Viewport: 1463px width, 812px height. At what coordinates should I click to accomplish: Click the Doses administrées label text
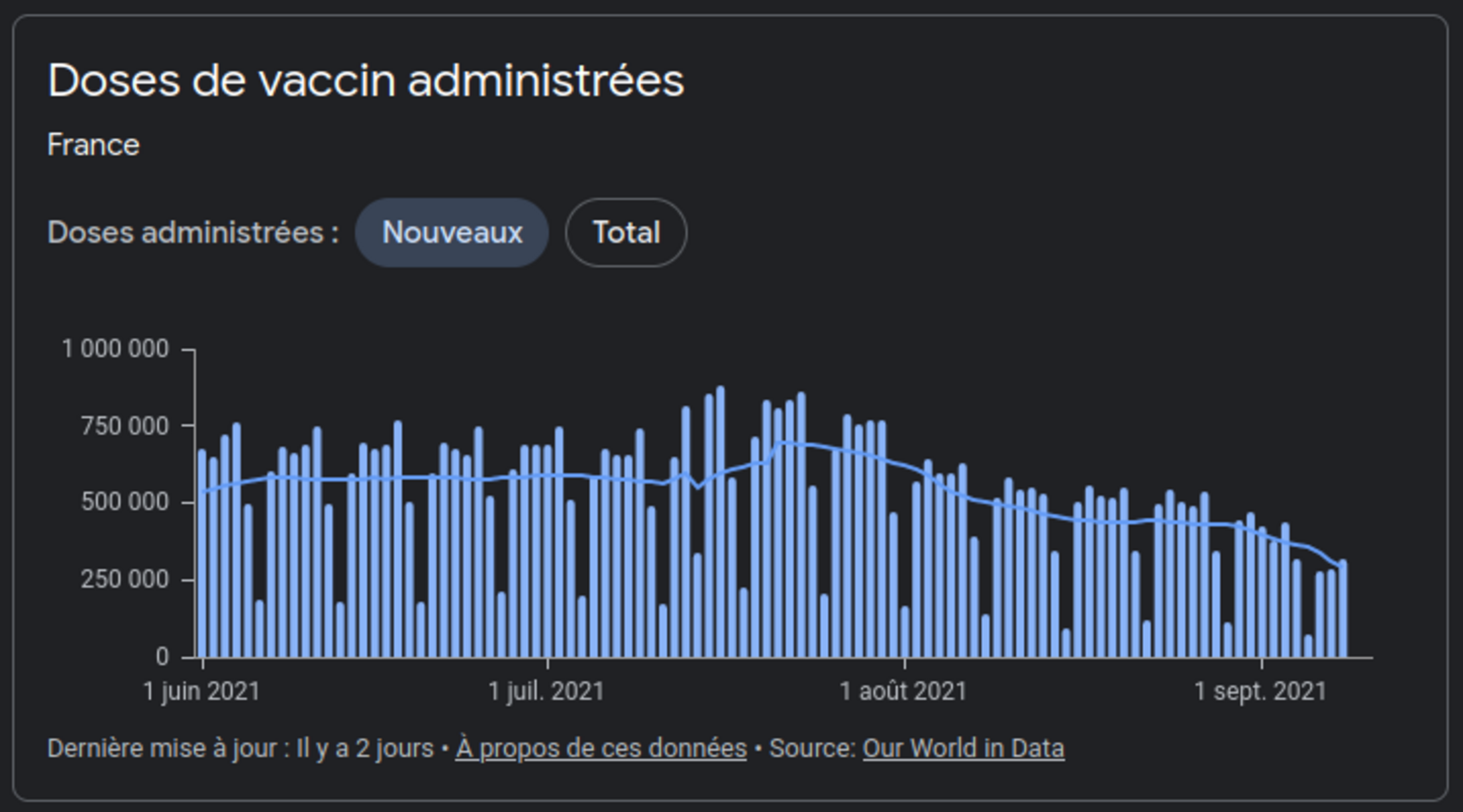click(193, 233)
